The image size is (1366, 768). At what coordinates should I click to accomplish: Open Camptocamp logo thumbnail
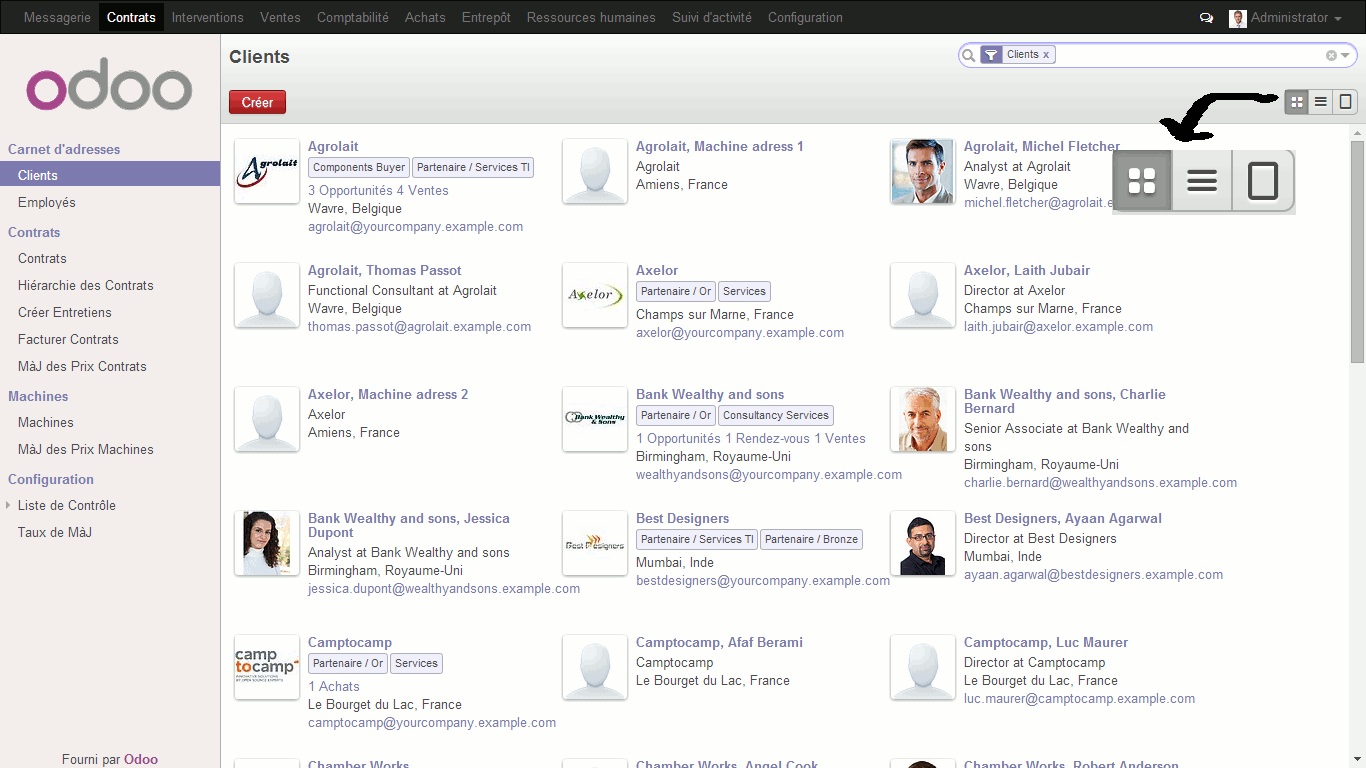click(x=267, y=667)
